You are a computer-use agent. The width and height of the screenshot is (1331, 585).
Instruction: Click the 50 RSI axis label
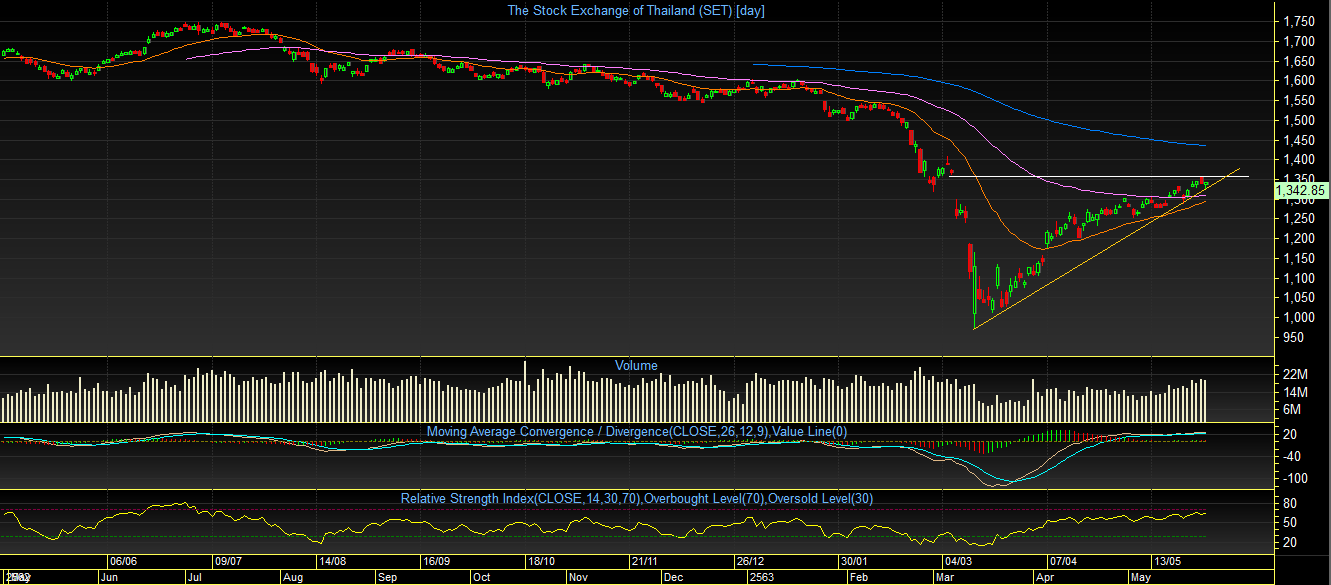pos(1289,522)
